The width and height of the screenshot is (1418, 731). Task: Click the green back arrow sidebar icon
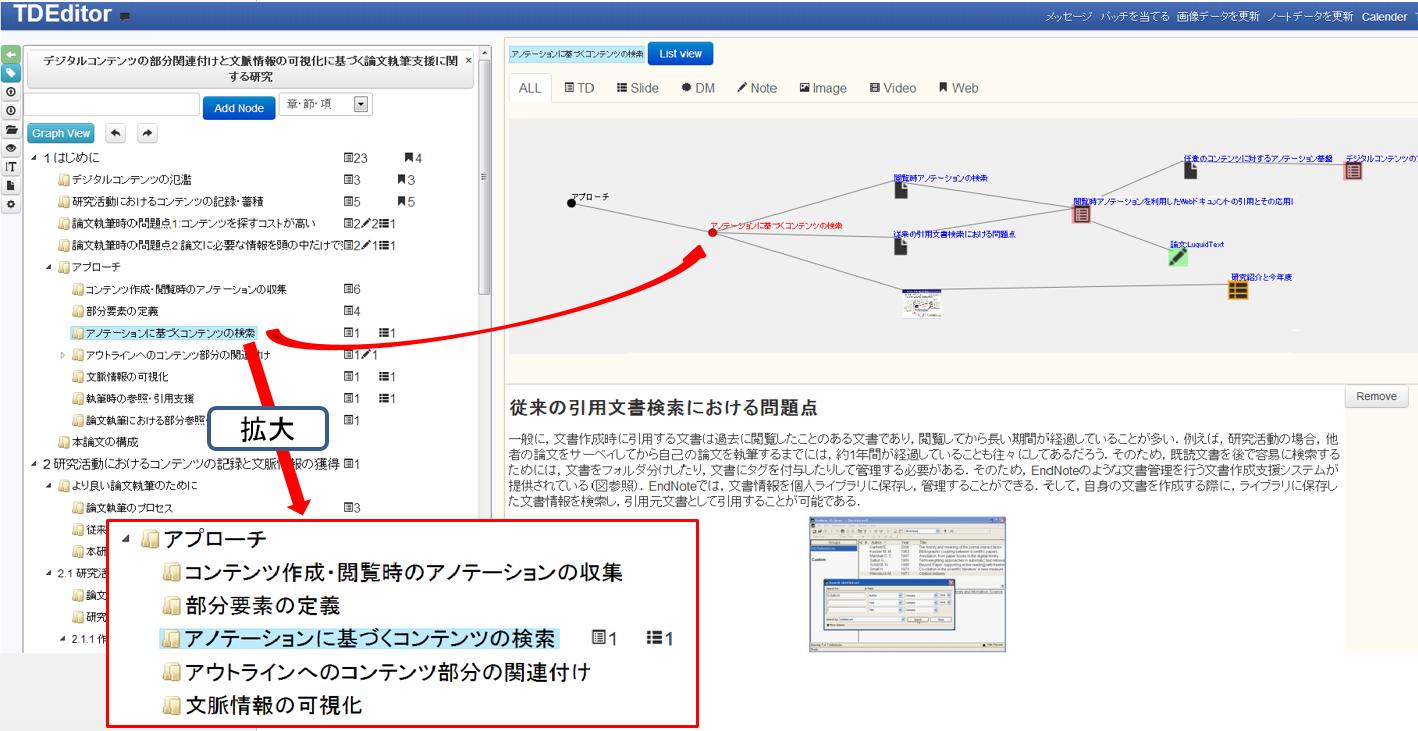(11, 55)
